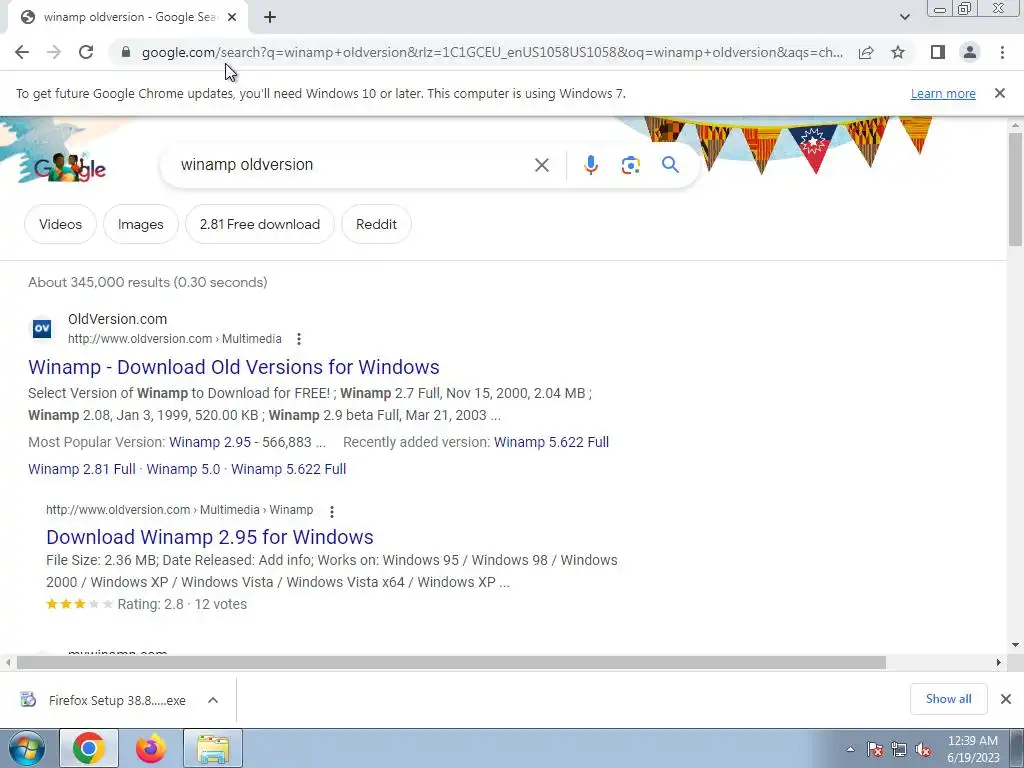Search by image with the Lens icon
The image size is (1024, 768).
630,165
